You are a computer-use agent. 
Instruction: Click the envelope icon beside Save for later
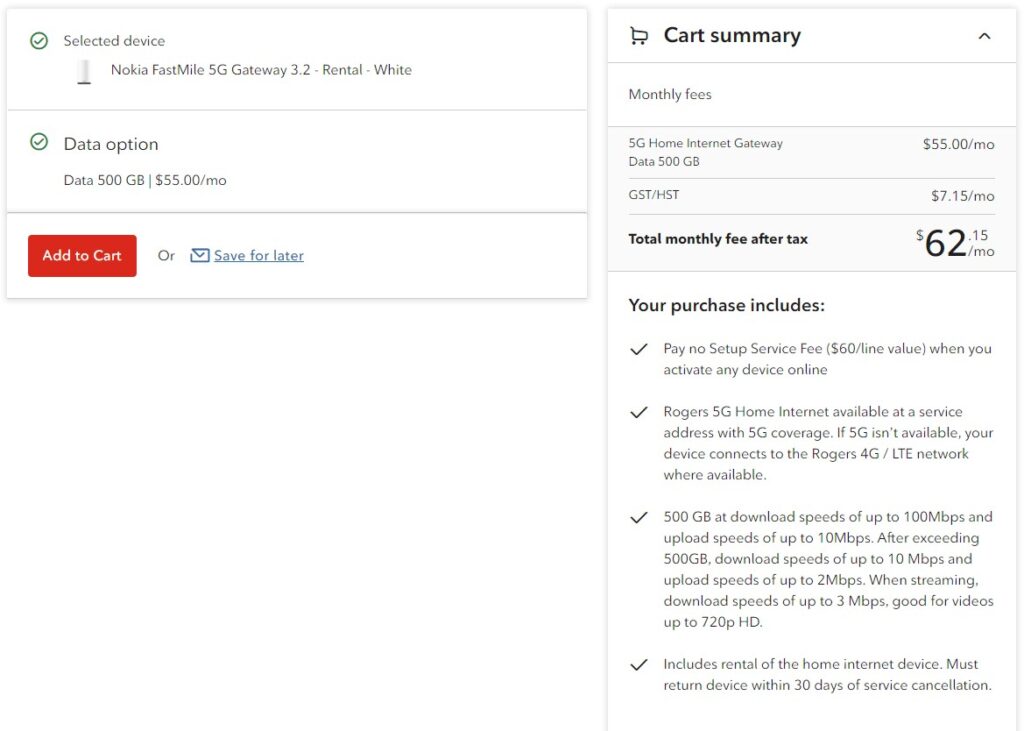(200, 256)
